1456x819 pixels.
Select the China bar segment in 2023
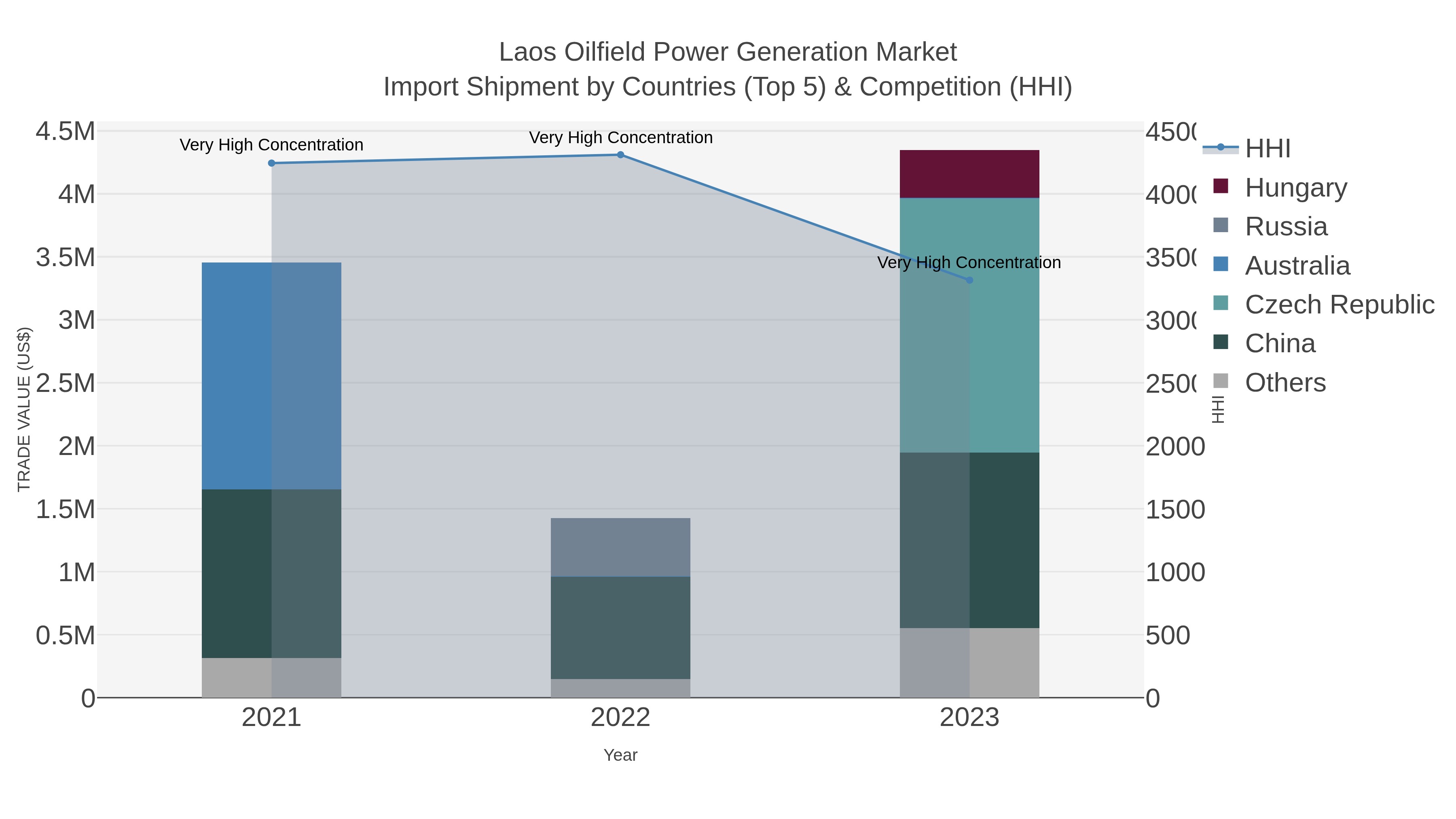click(969, 540)
